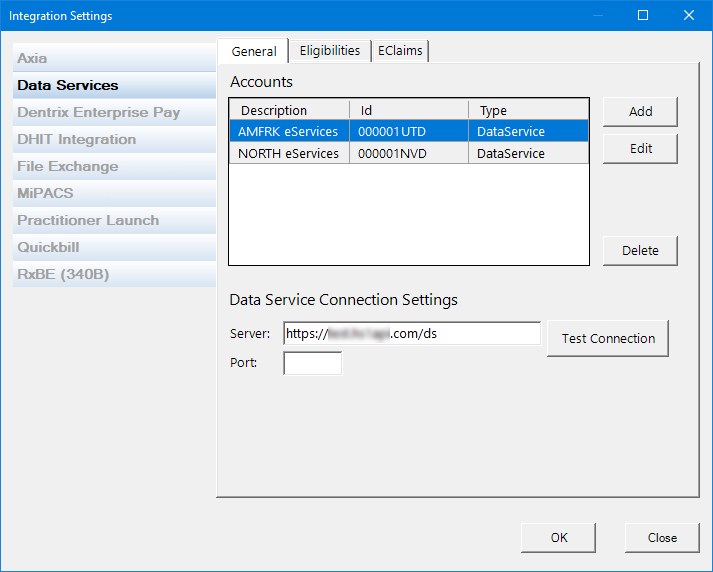
Task: Select RxBE (340B) from the list
Action: coord(63,275)
